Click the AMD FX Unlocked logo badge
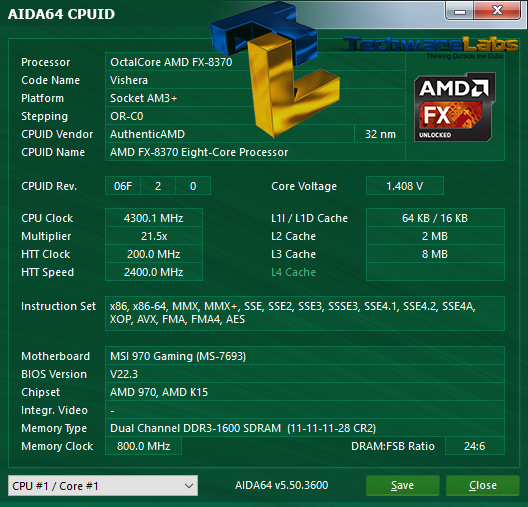This screenshot has height=507, width=528. point(455,107)
